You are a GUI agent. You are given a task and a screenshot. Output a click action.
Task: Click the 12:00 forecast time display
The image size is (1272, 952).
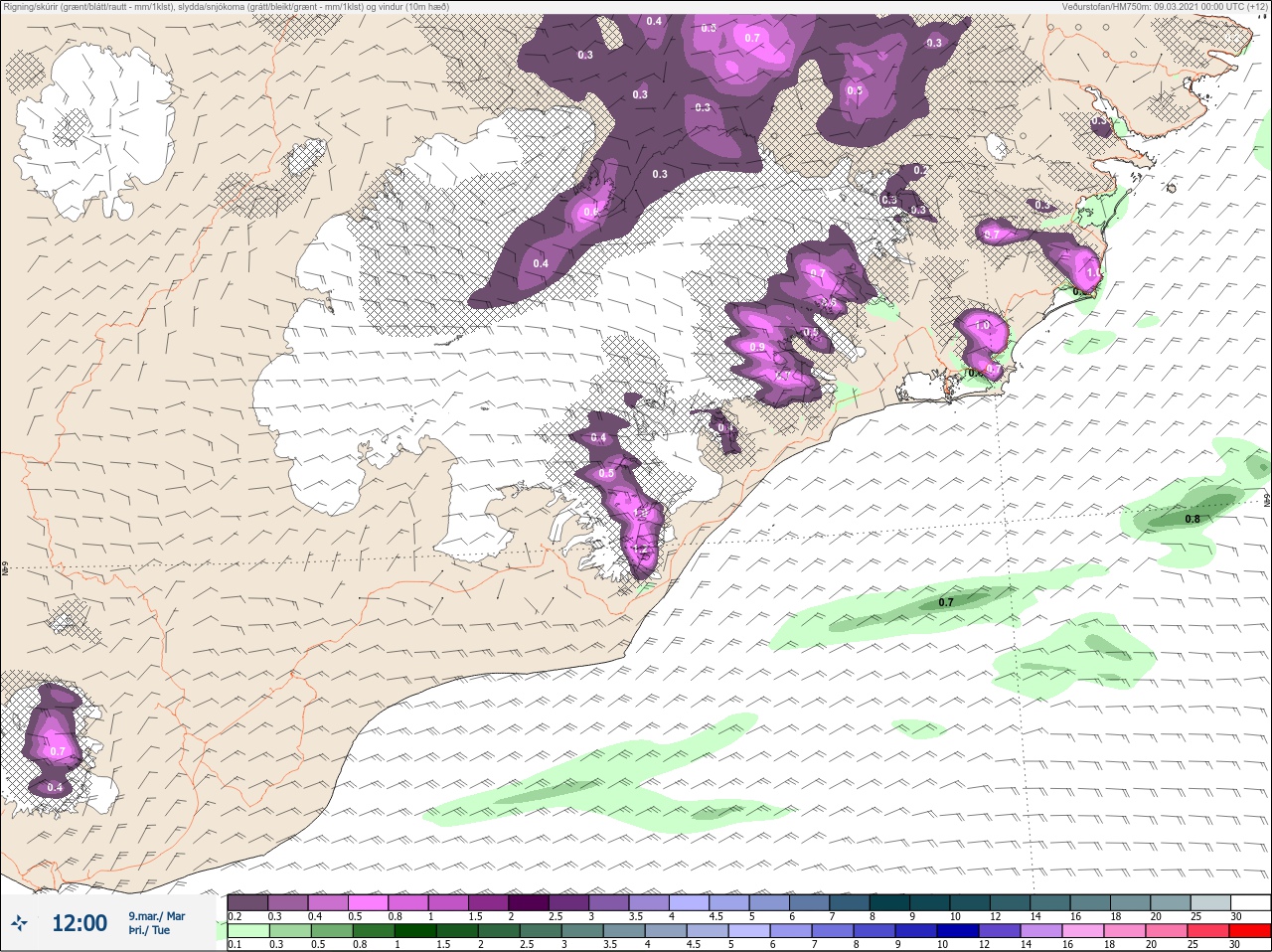(x=79, y=923)
